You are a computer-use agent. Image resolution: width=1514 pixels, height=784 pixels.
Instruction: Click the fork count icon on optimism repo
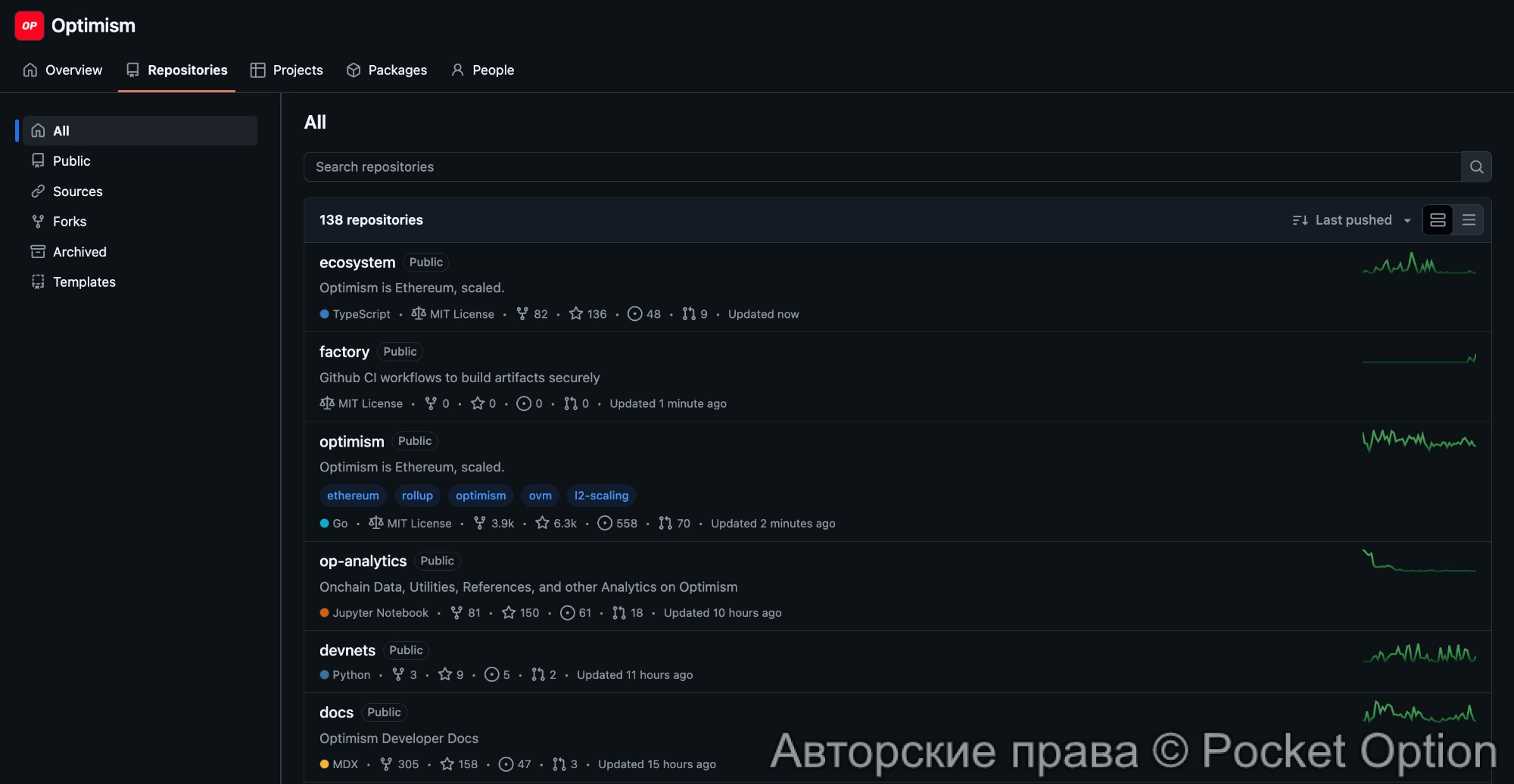coord(478,523)
